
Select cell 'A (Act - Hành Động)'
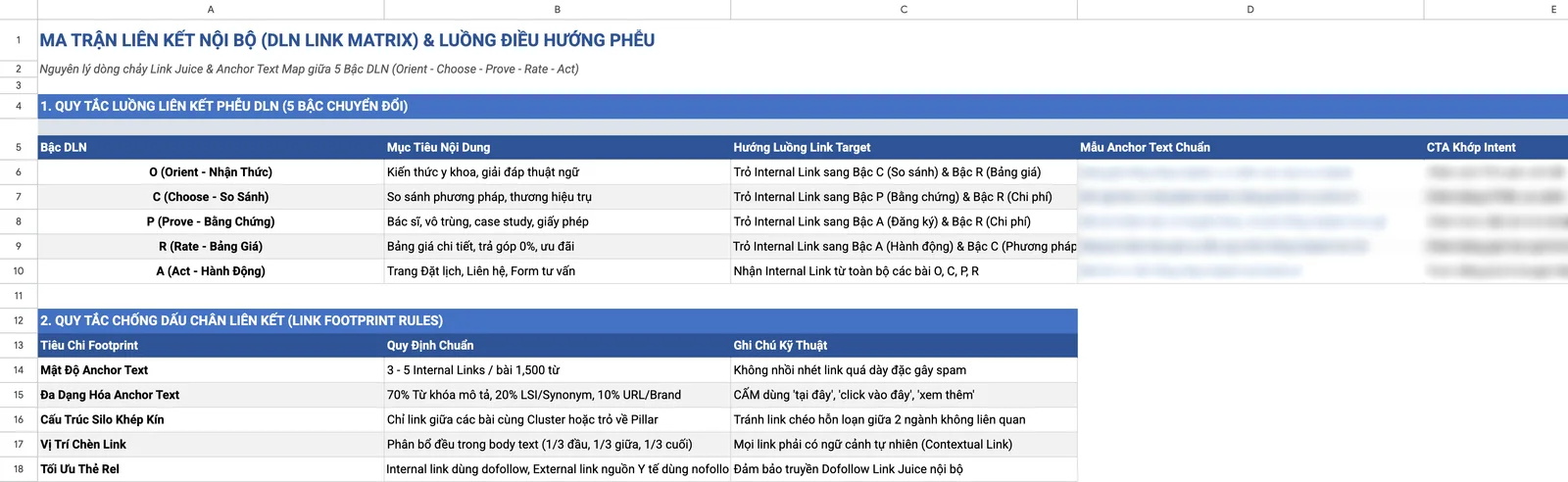pyautogui.click(x=211, y=271)
